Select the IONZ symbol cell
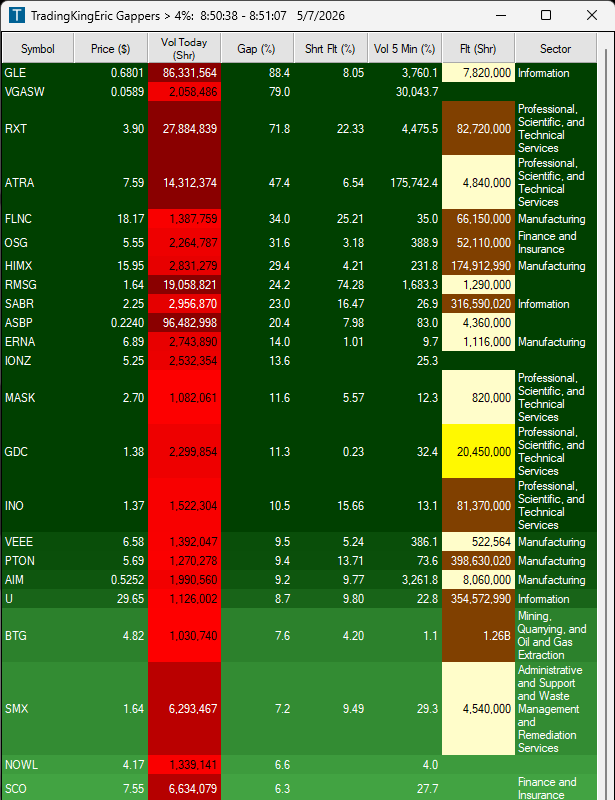This screenshot has height=800, width=615. point(38,361)
